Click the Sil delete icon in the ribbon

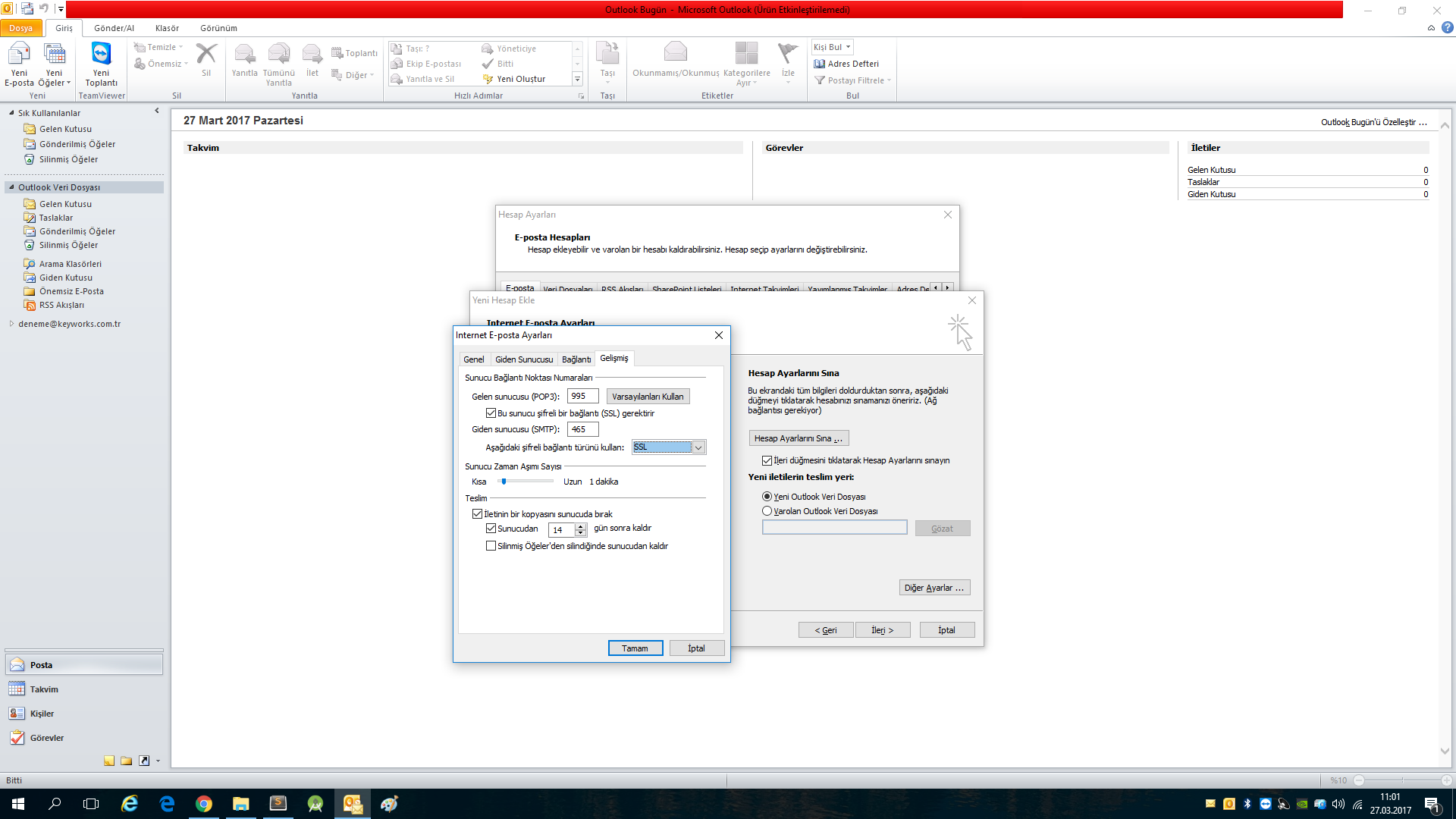[206, 60]
